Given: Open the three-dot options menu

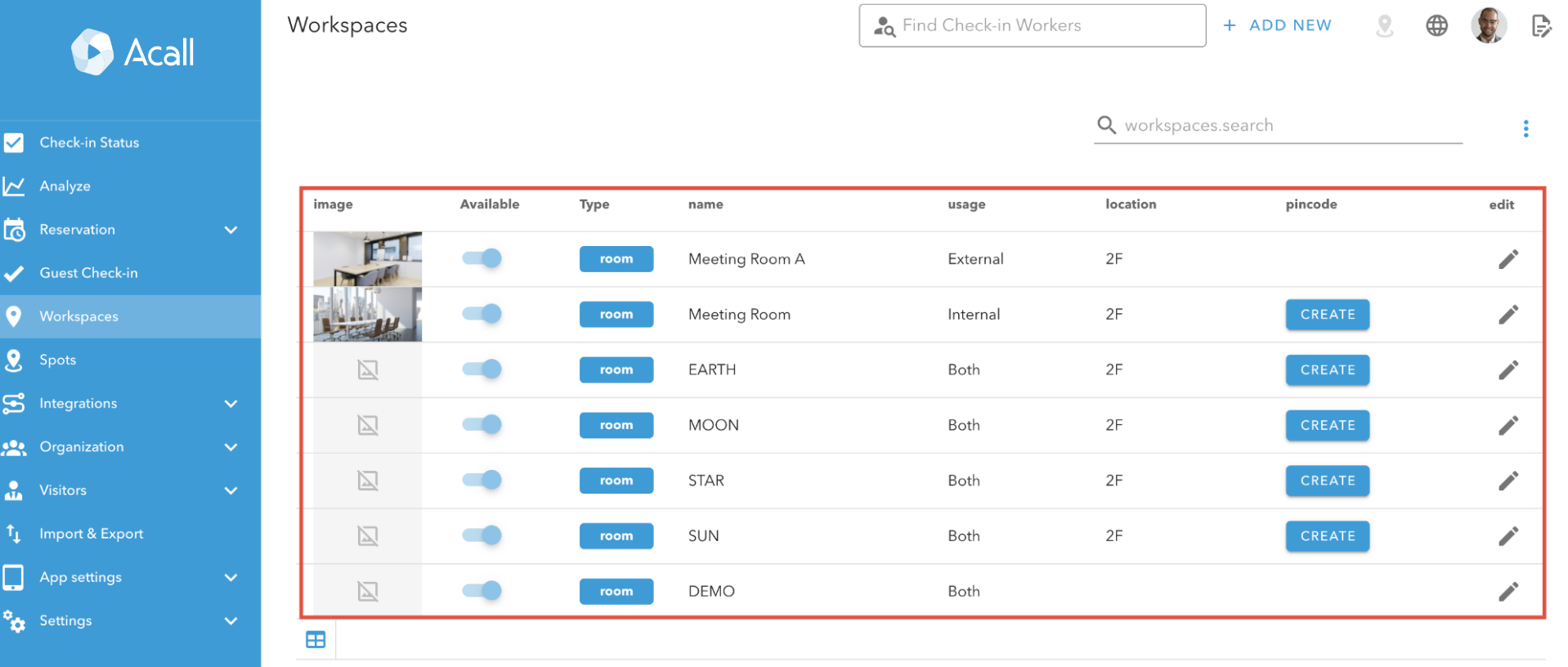Looking at the screenshot, I should (1525, 128).
